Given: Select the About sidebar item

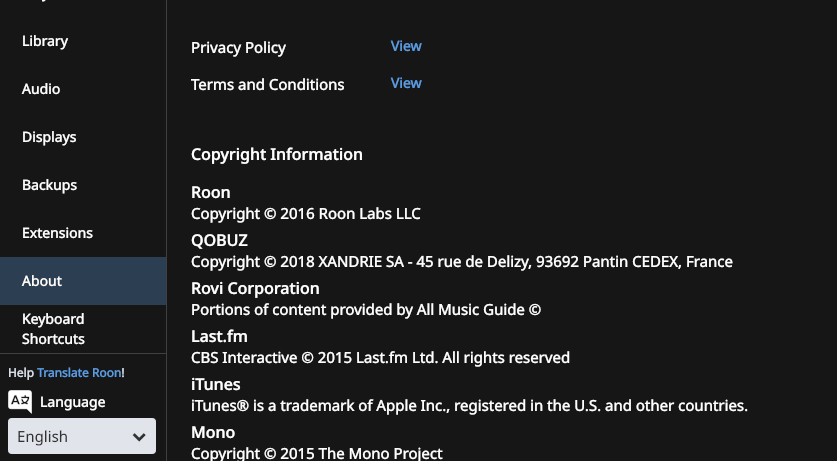Looking at the screenshot, I should (42, 281).
